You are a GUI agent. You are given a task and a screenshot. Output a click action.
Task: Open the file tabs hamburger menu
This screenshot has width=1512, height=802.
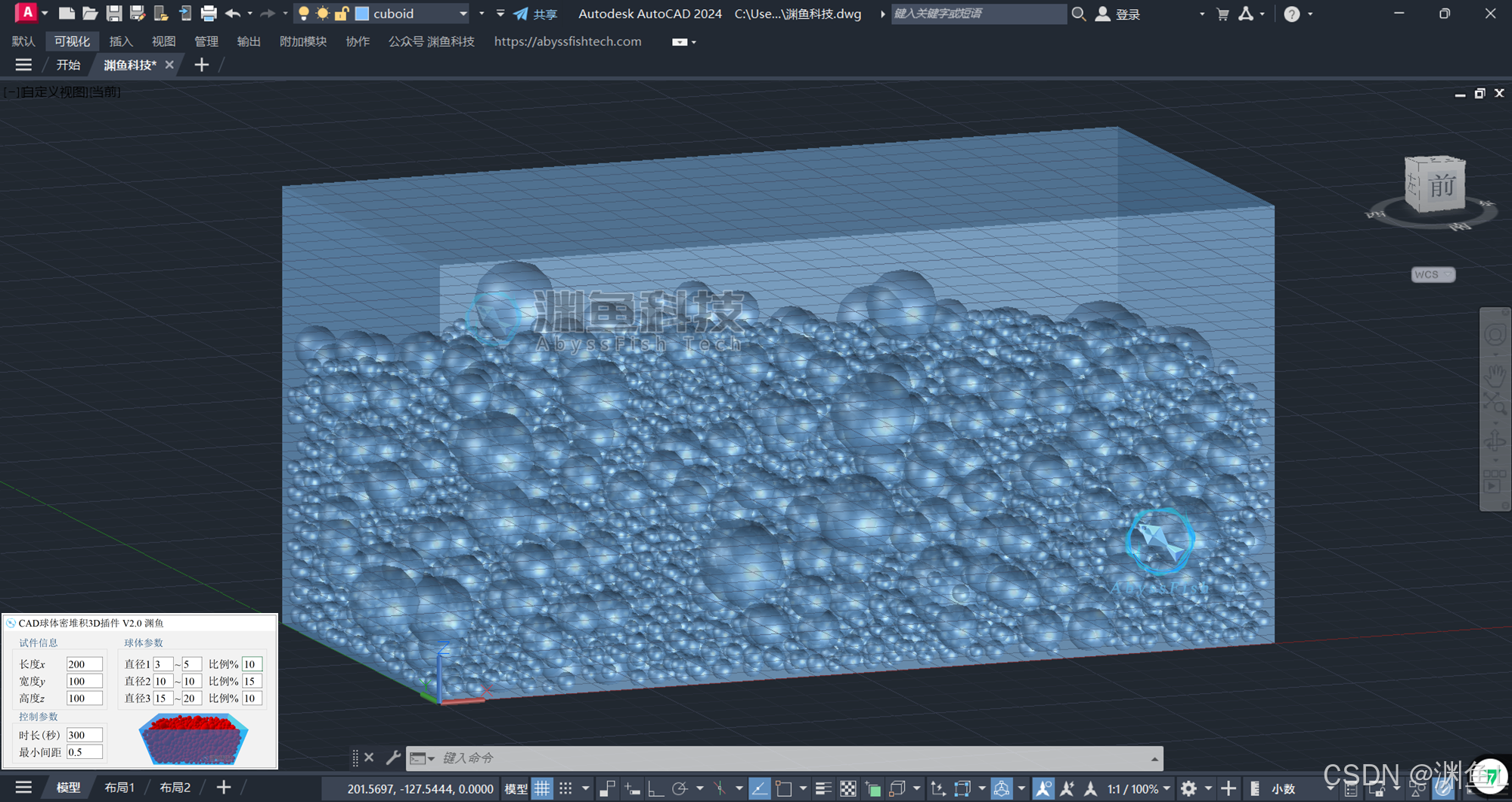tap(23, 65)
